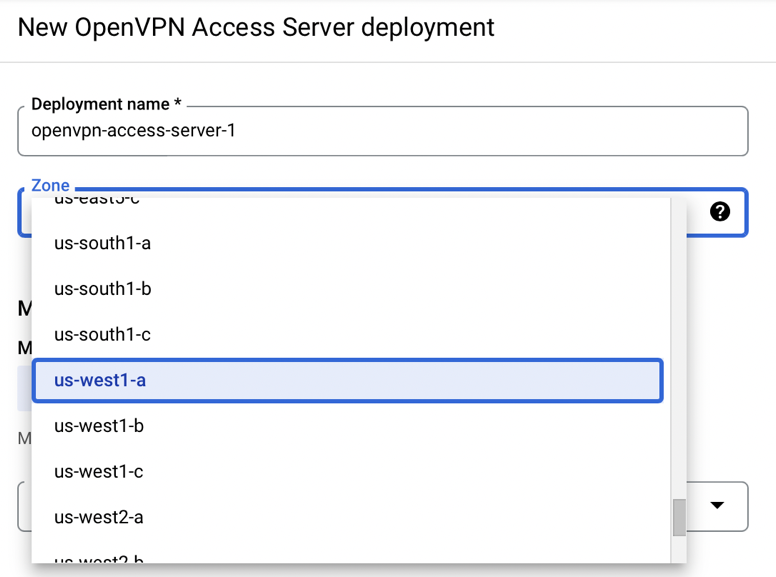Pick us-south1-c in the Zone dropdown
This screenshot has height=577, width=776.
(x=102, y=334)
